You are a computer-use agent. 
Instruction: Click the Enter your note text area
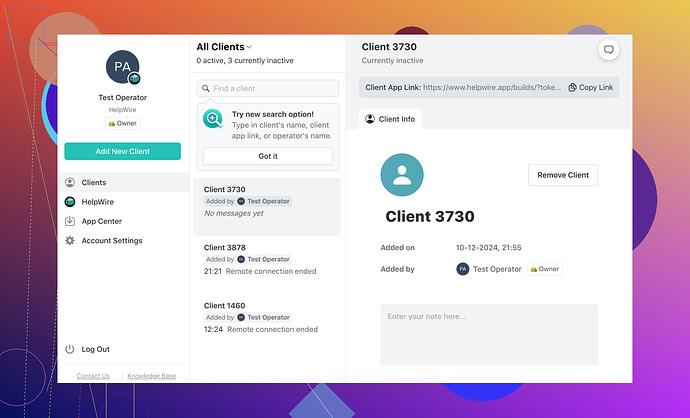[488, 334]
